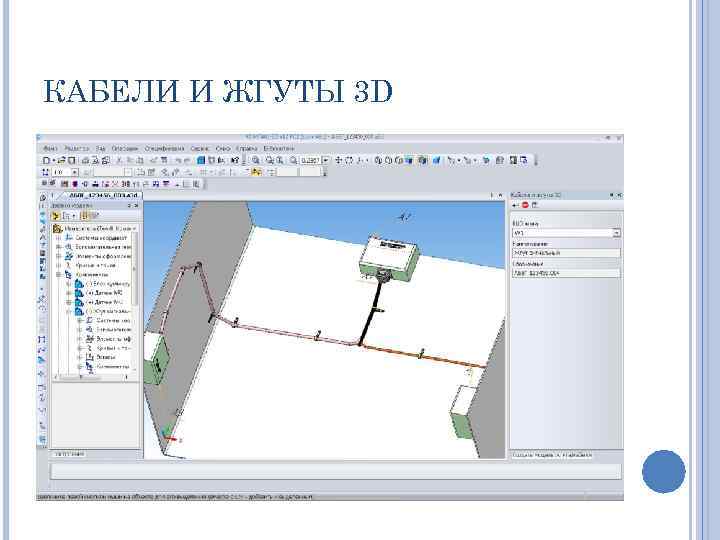Expand the Системы координат tree node
720x540 pixels.
coord(59,238)
